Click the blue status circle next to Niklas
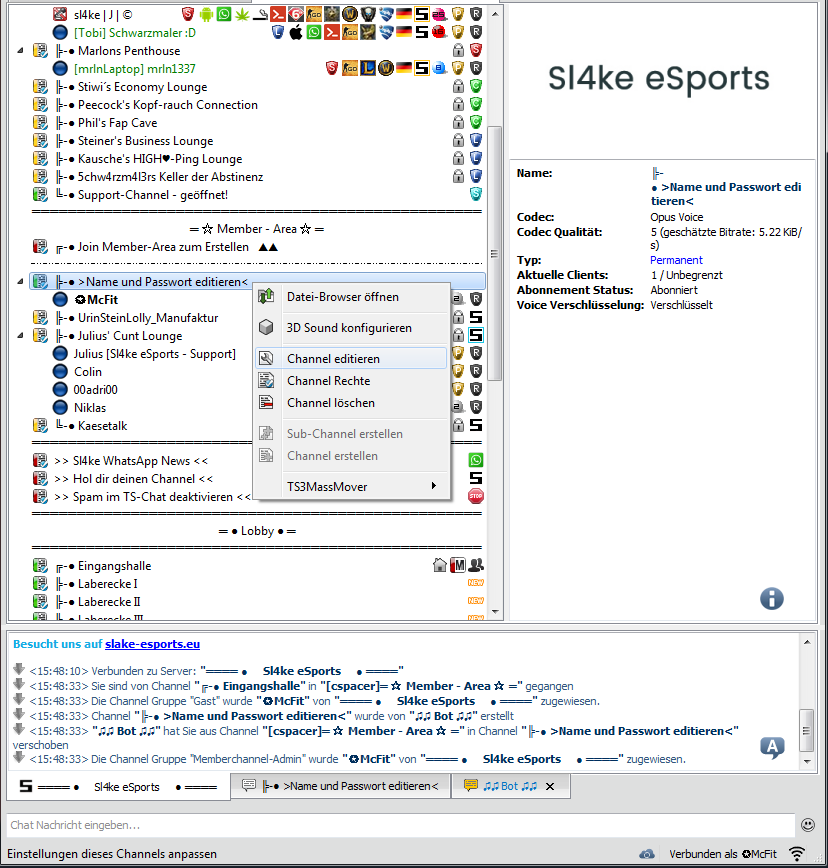The width and height of the screenshot is (828, 868). pos(60,407)
